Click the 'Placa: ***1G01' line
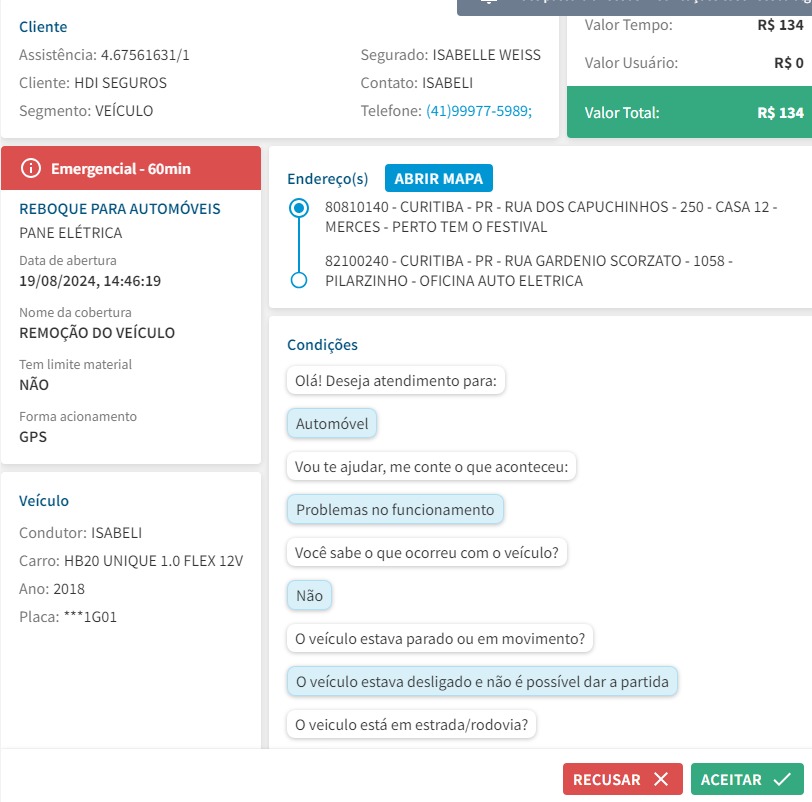 coord(68,617)
